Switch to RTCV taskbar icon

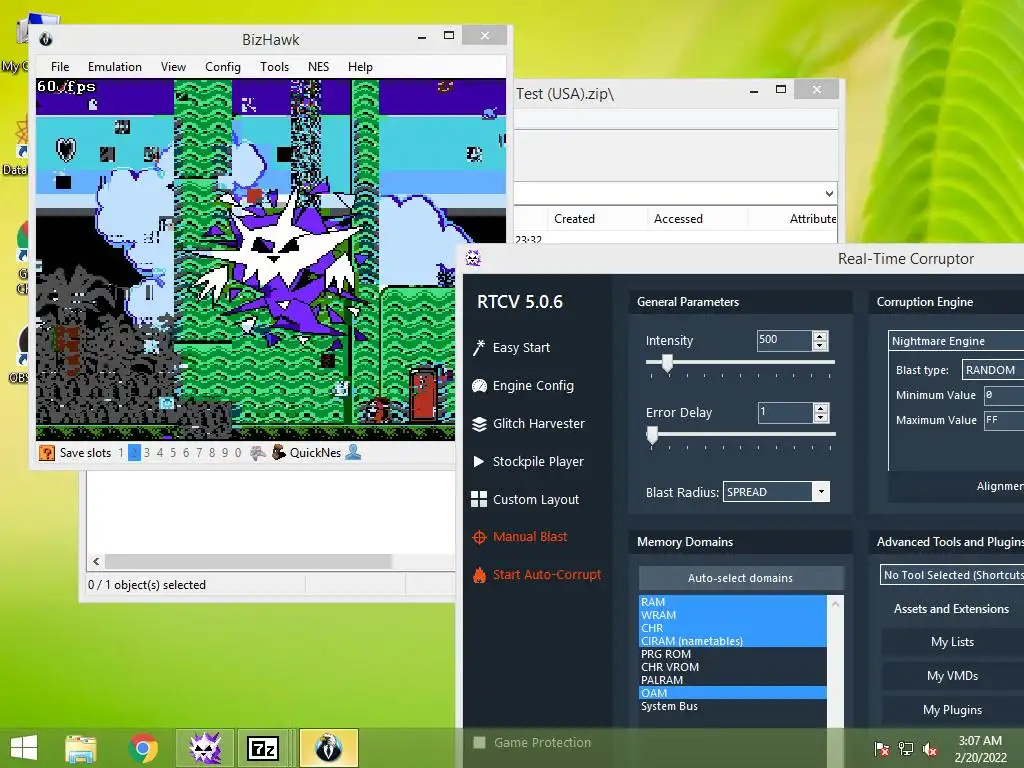[204, 748]
